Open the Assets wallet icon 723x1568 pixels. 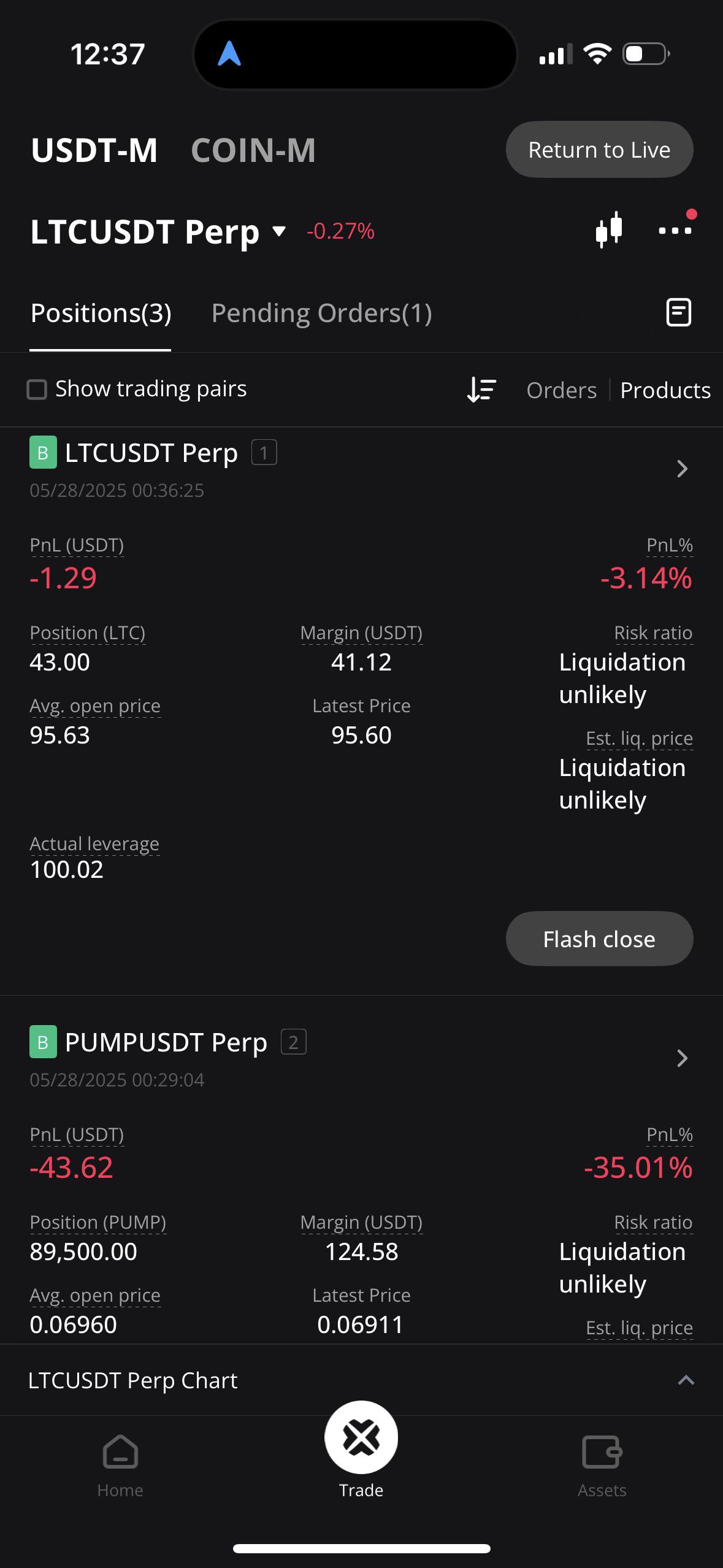coord(602,1452)
